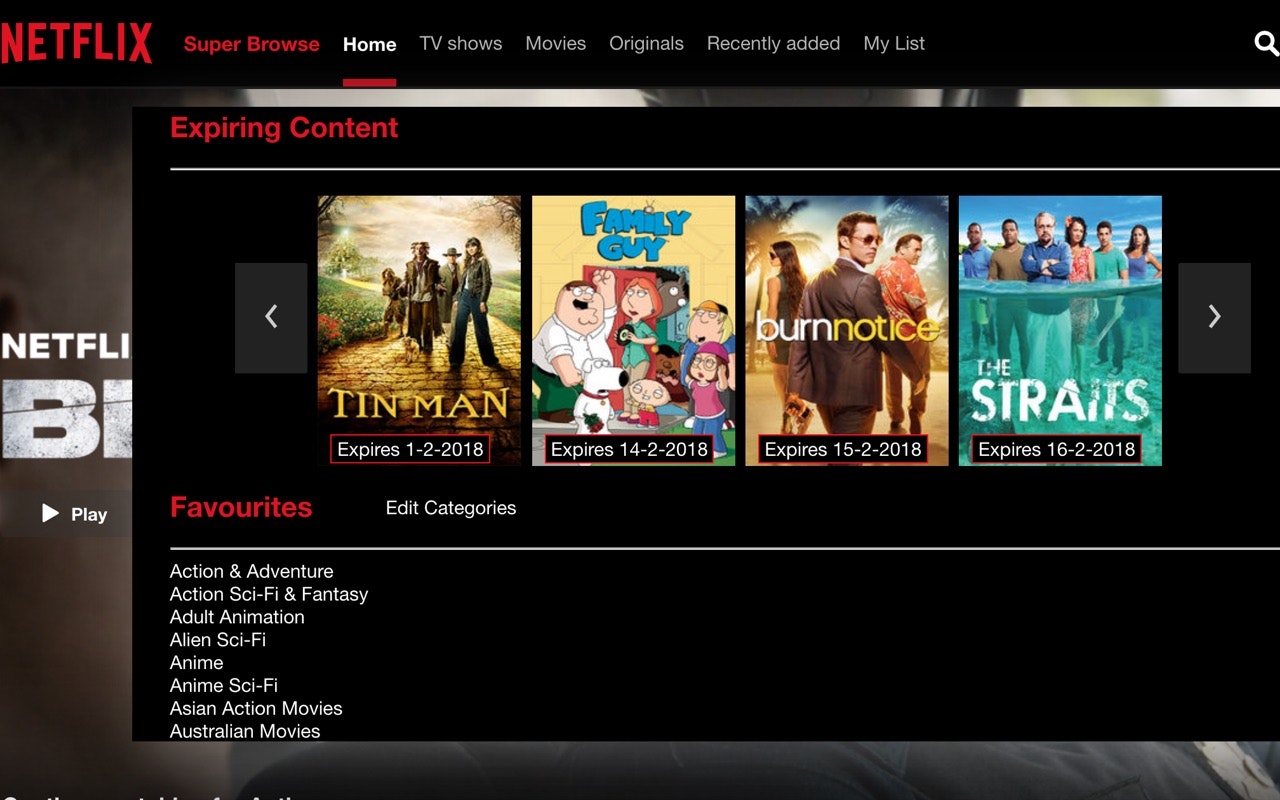Image resolution: width=1280 pixels, height=800 pixels.
Task: Switch to the TV shows tab
Action: [x=461, y=43]
